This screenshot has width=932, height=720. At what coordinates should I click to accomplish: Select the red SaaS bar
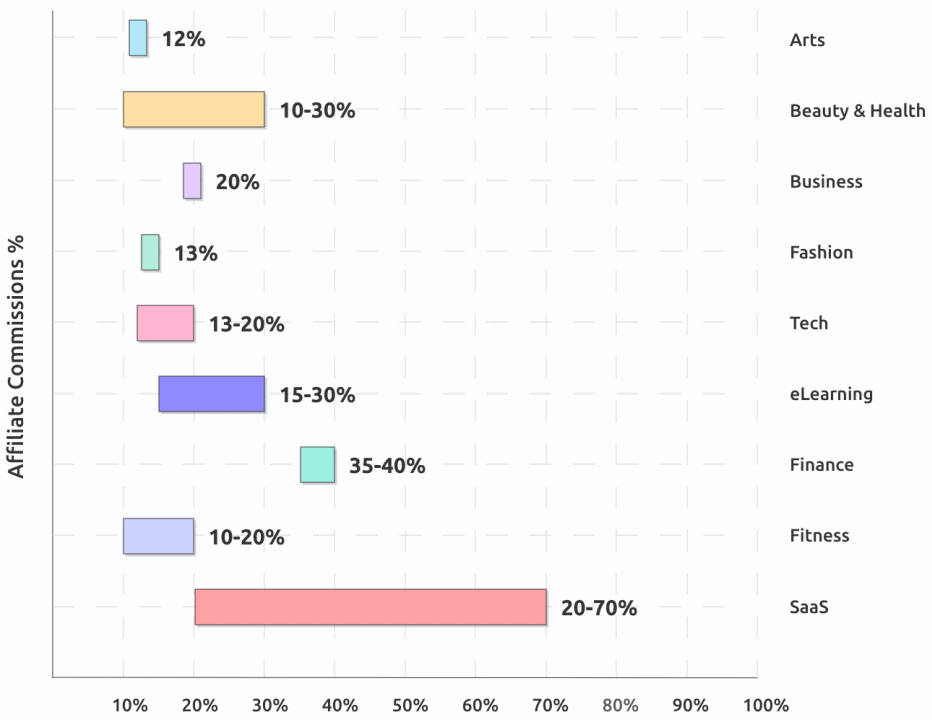[x=370, y=607]
